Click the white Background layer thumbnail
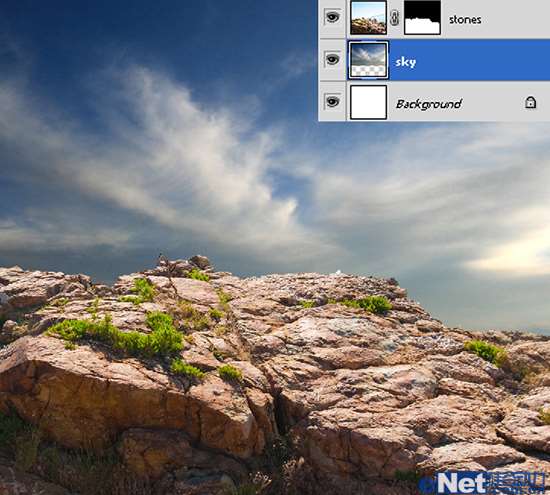 coord(369,102)
